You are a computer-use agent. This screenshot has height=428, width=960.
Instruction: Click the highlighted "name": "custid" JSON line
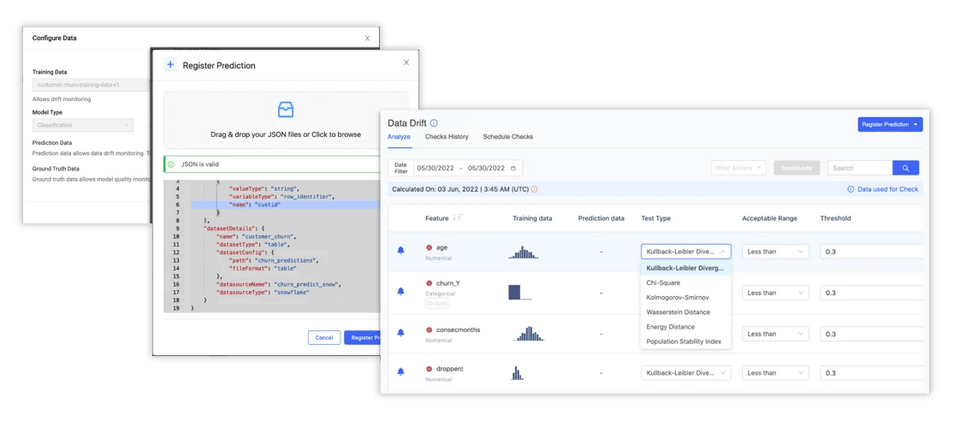pos(285,205)
